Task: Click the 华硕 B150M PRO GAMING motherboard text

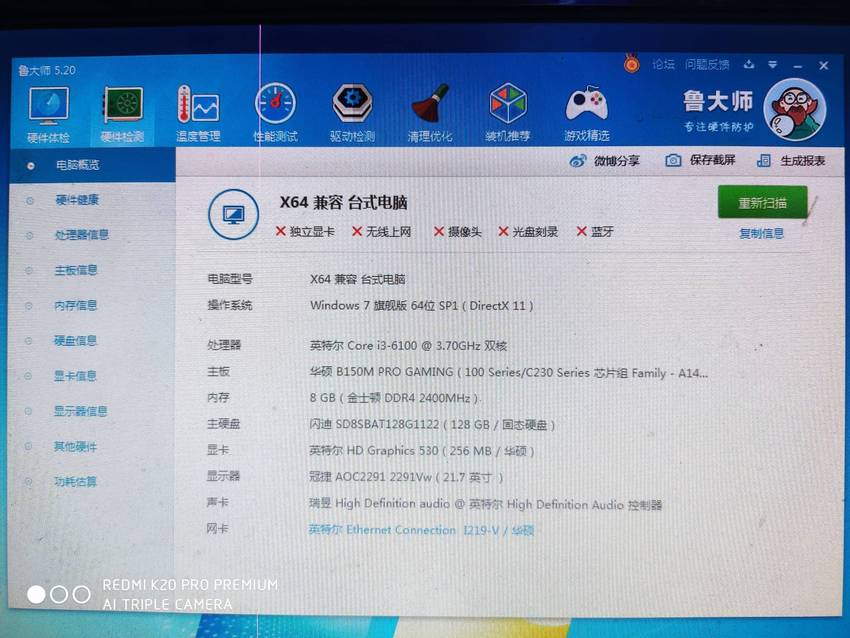Action: (508, 372)
